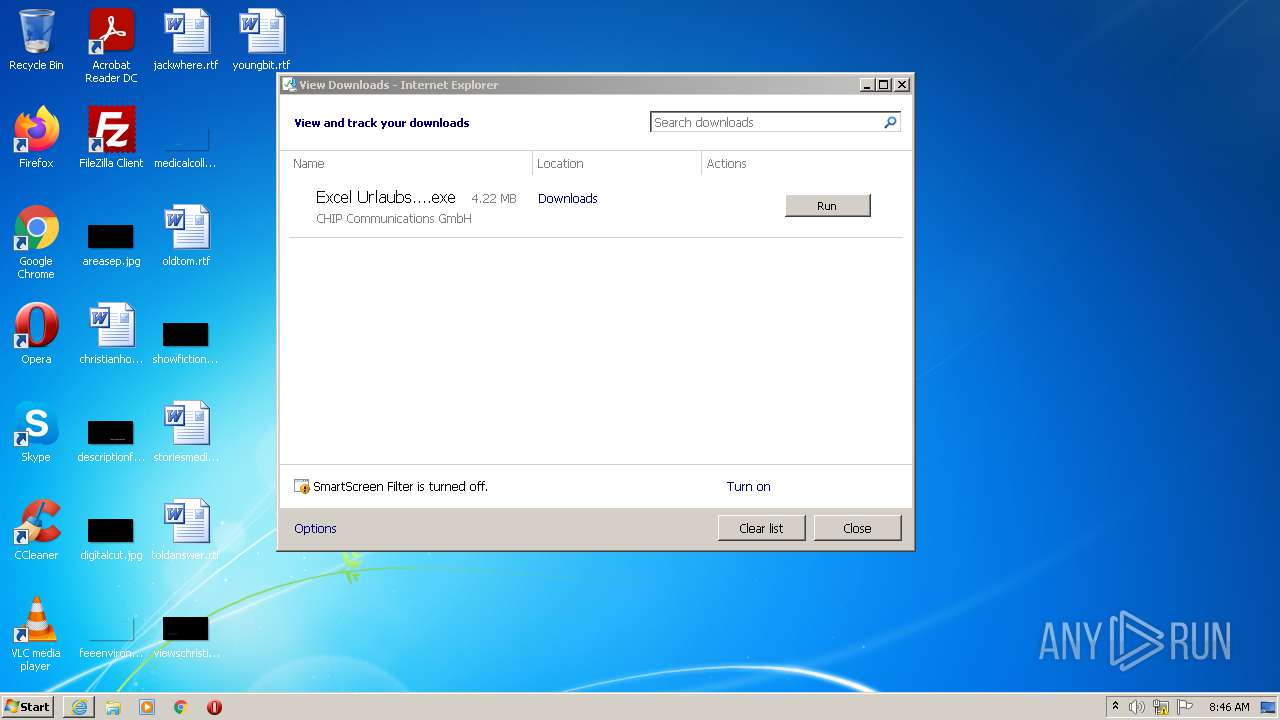Launch CCleaner desktop shortcut
This screenshot has width=1280, height=720.
pyautogui.click(x=36, y=530)
